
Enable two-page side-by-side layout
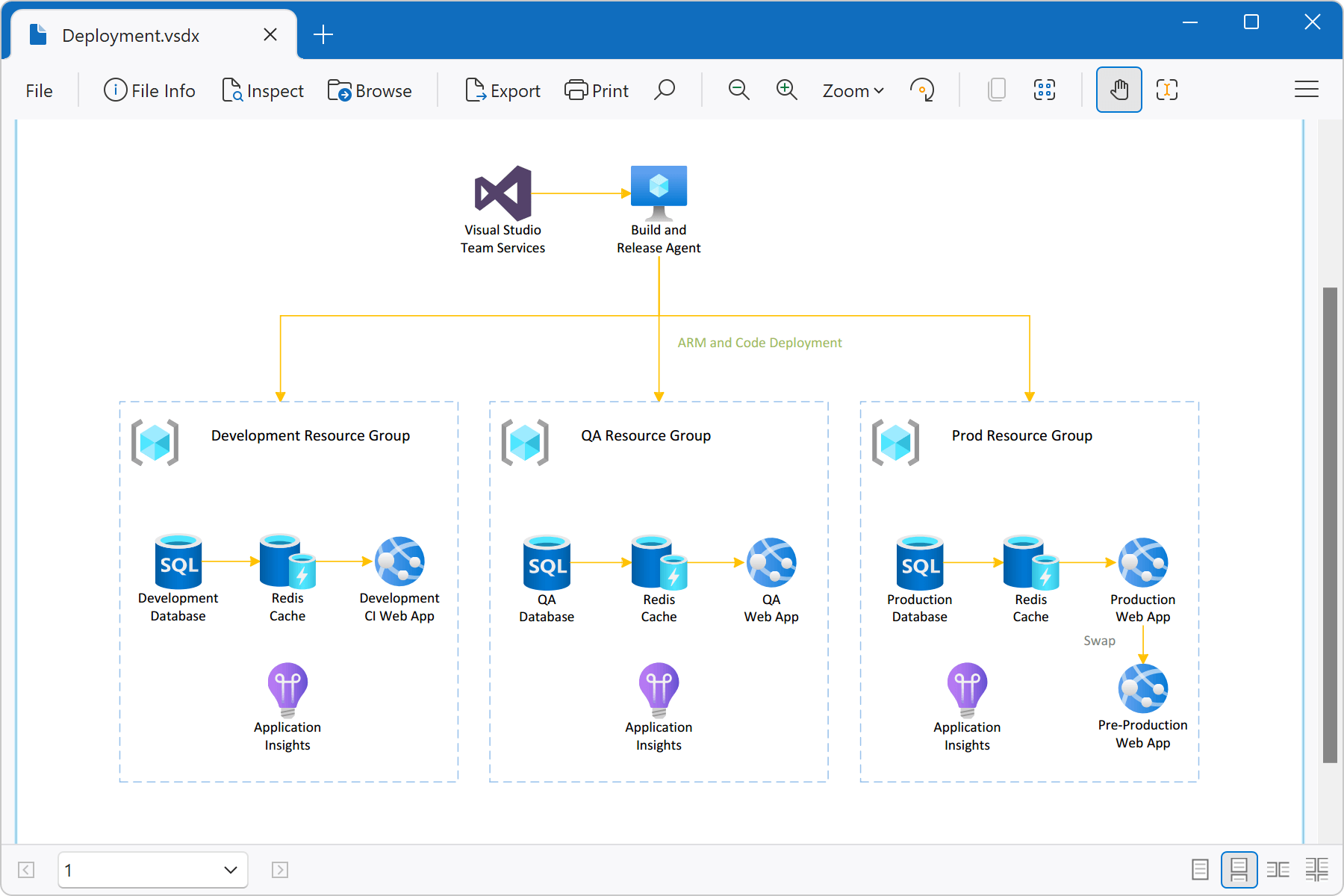[x=1278, y=870]
